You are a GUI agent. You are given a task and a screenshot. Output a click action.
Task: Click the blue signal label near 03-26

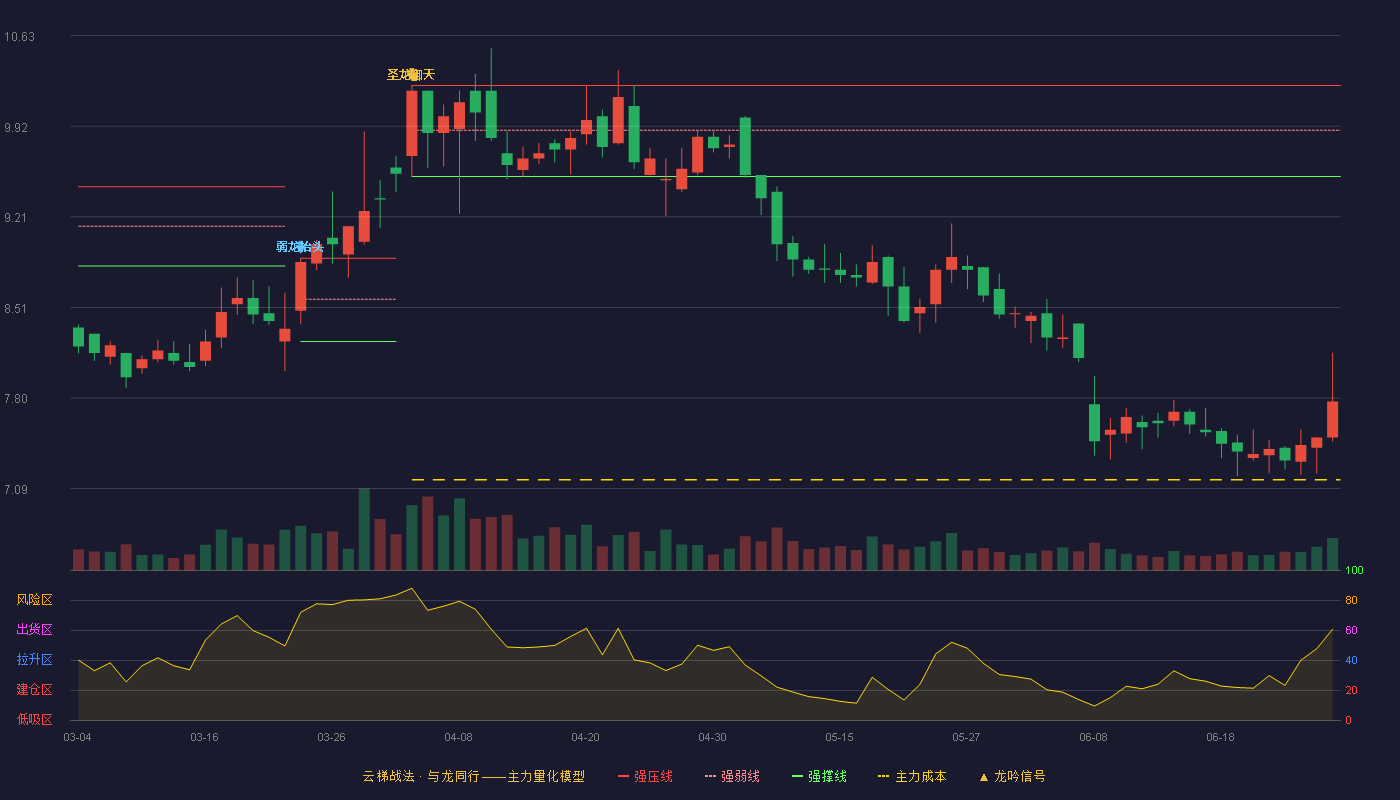[x=300, y=247]
